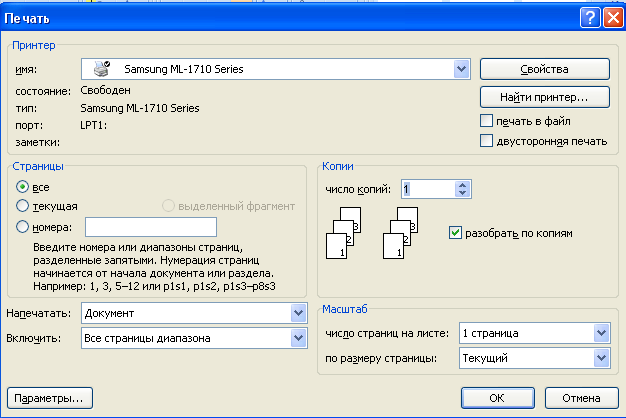Click the Samsung printer icon in name field

(101, 69)
